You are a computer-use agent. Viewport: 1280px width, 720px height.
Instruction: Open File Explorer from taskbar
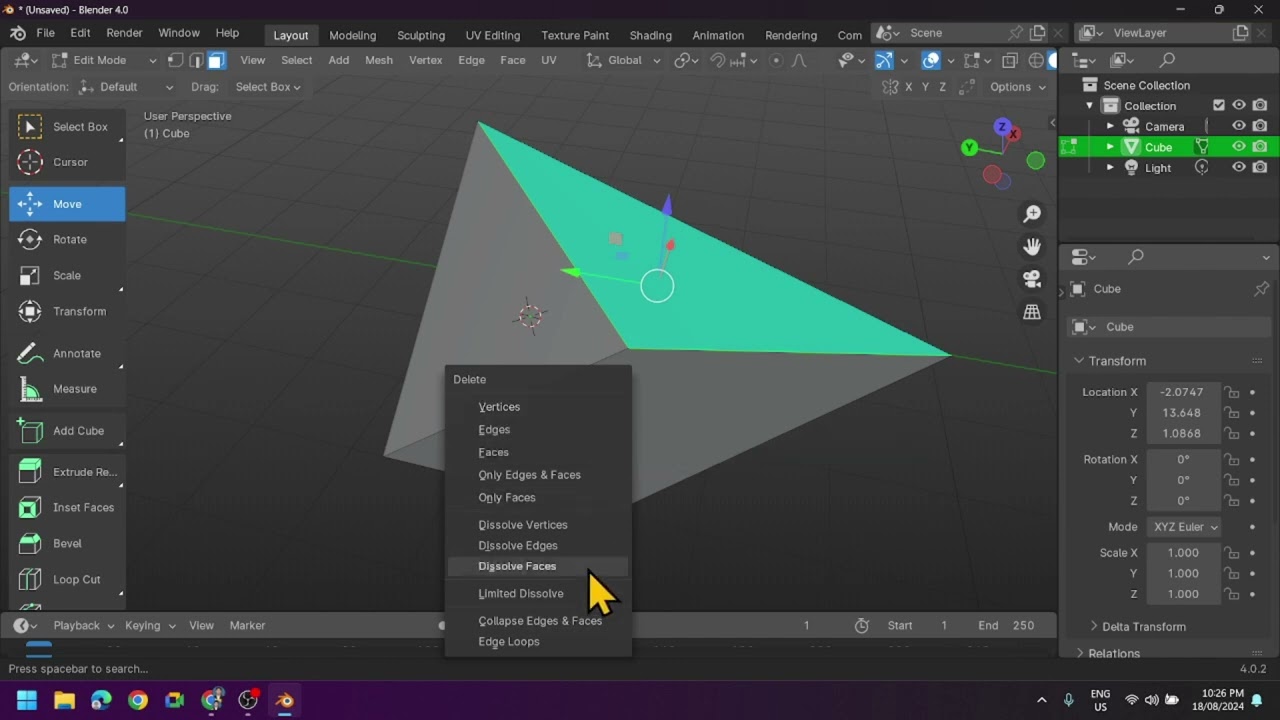[x=64, y=700]
